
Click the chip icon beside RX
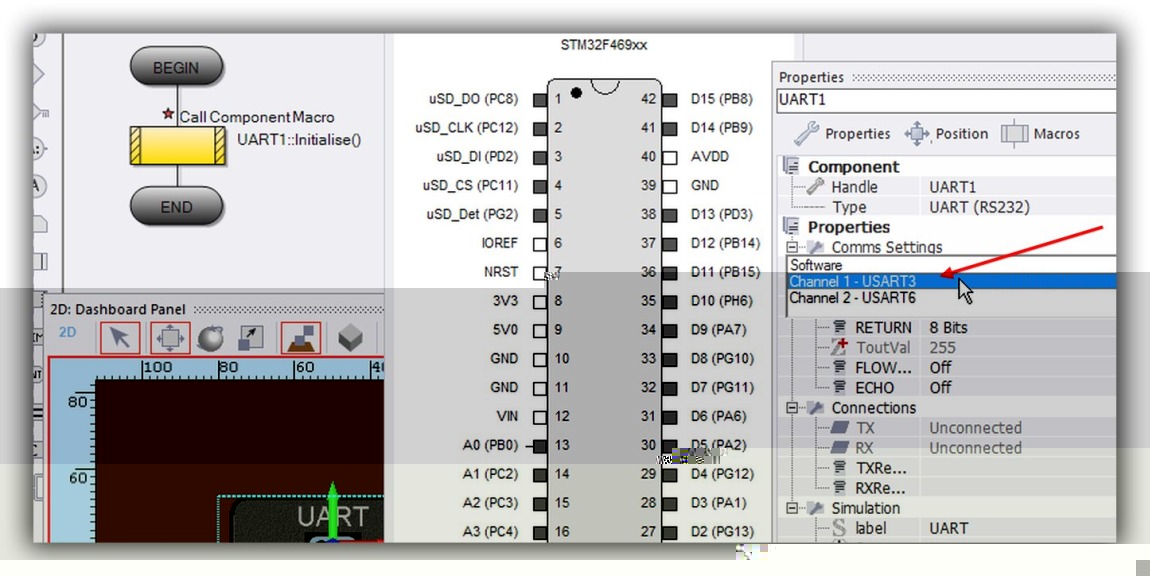pyautogui.click(x=839, y=448)
